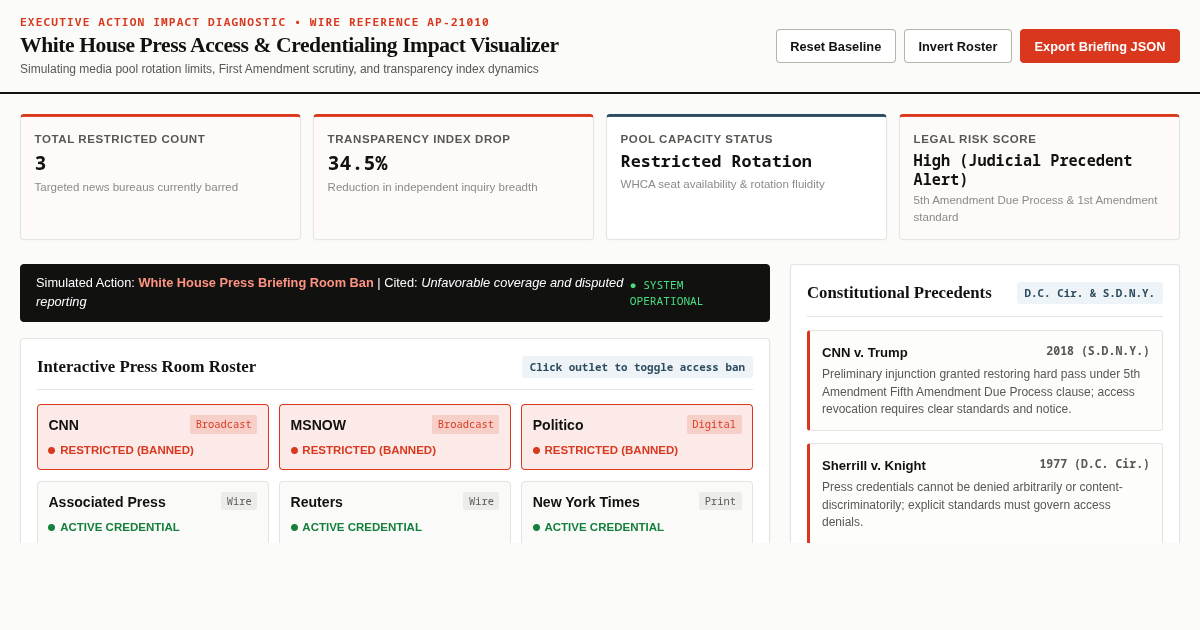Click the Broadcast tag on MSNOW card
Viewport: 1200px width, 630px height.
pos(466,424)
